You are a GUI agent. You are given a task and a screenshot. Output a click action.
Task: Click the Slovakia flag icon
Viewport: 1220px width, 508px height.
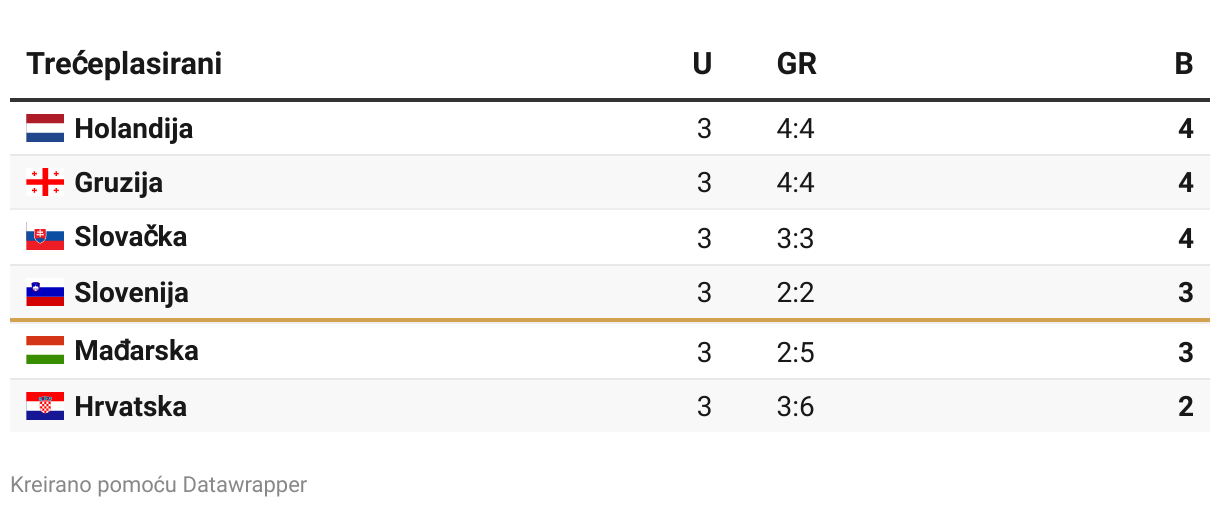pos(45,237)
